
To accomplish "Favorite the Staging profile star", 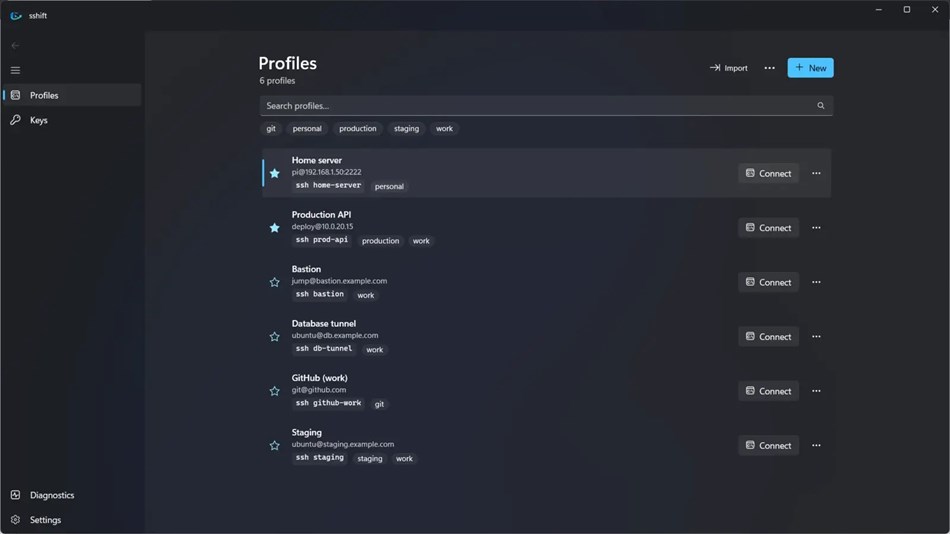I will tap(274, 446).
